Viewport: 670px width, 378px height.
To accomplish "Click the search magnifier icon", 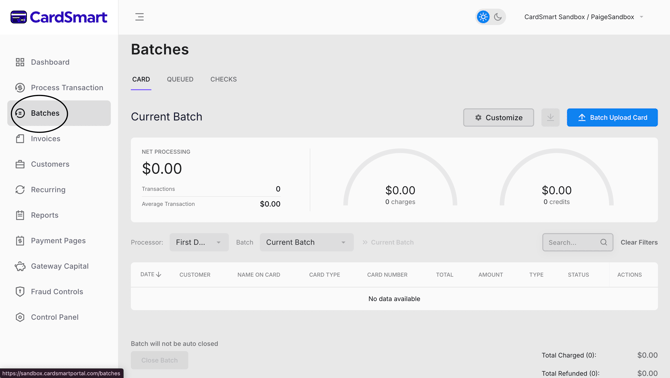I will coord(603,242).
